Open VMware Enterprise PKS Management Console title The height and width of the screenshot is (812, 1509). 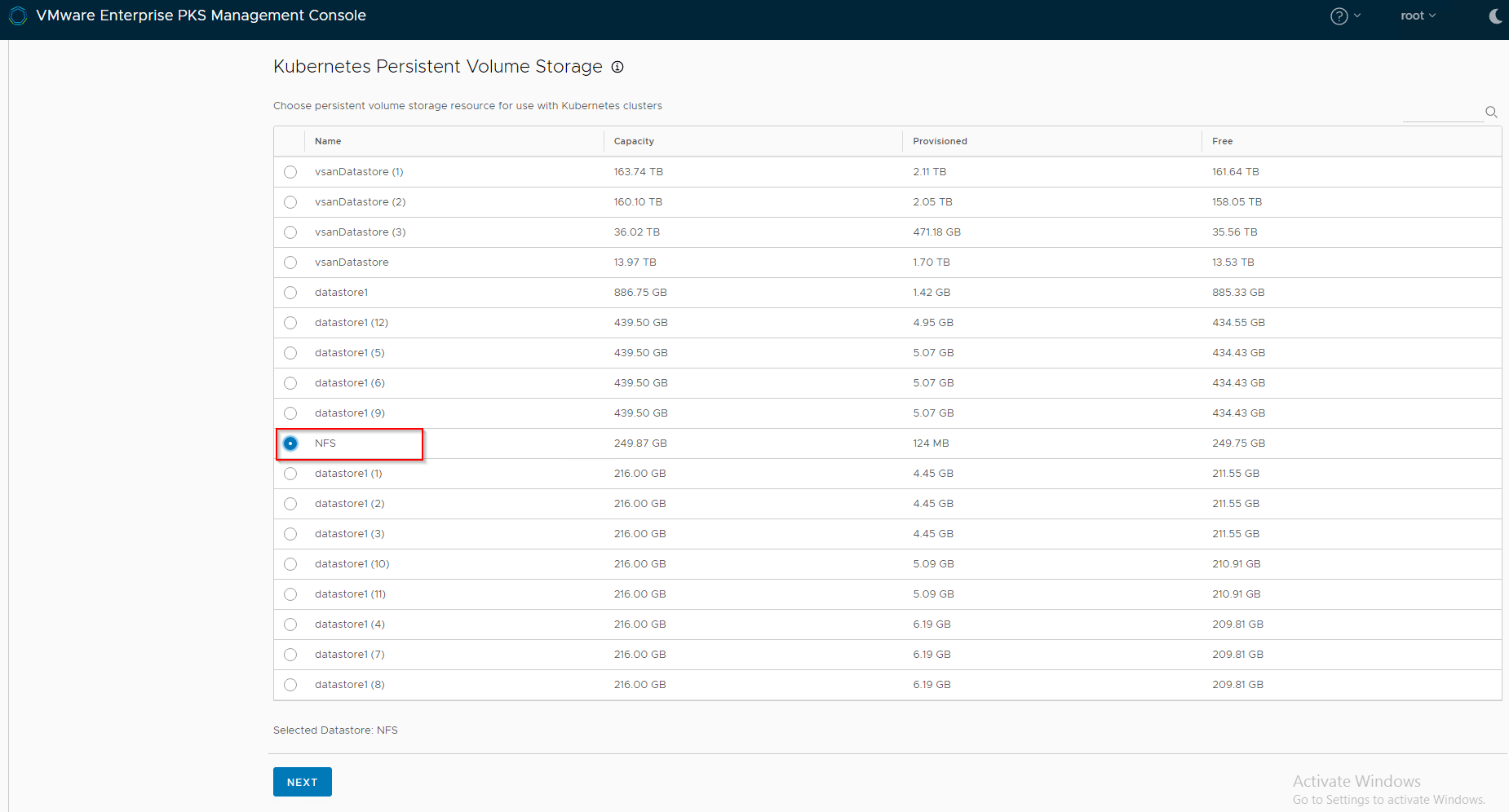[x=201, y=15]
